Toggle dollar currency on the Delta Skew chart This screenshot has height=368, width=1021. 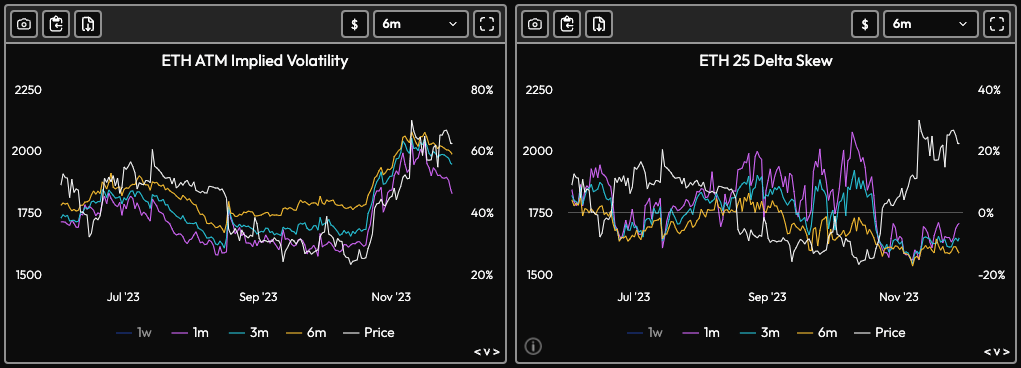[865, 24]
